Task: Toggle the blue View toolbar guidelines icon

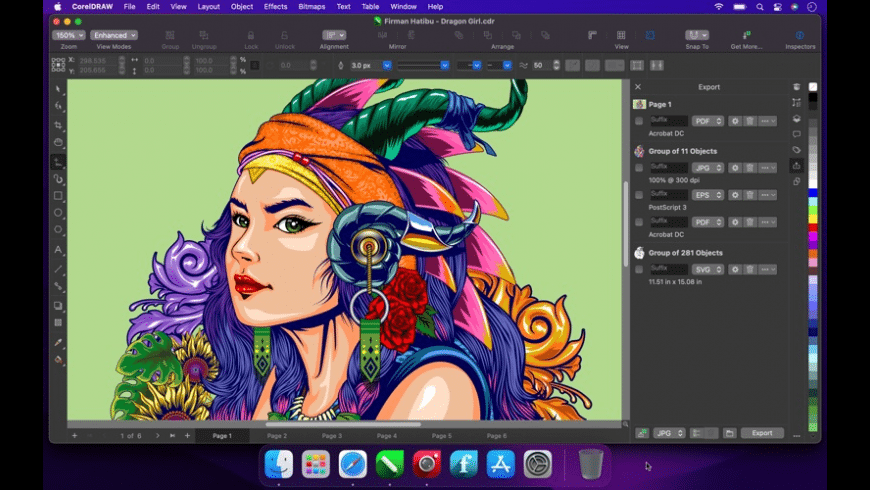Action: coord(650,36)
